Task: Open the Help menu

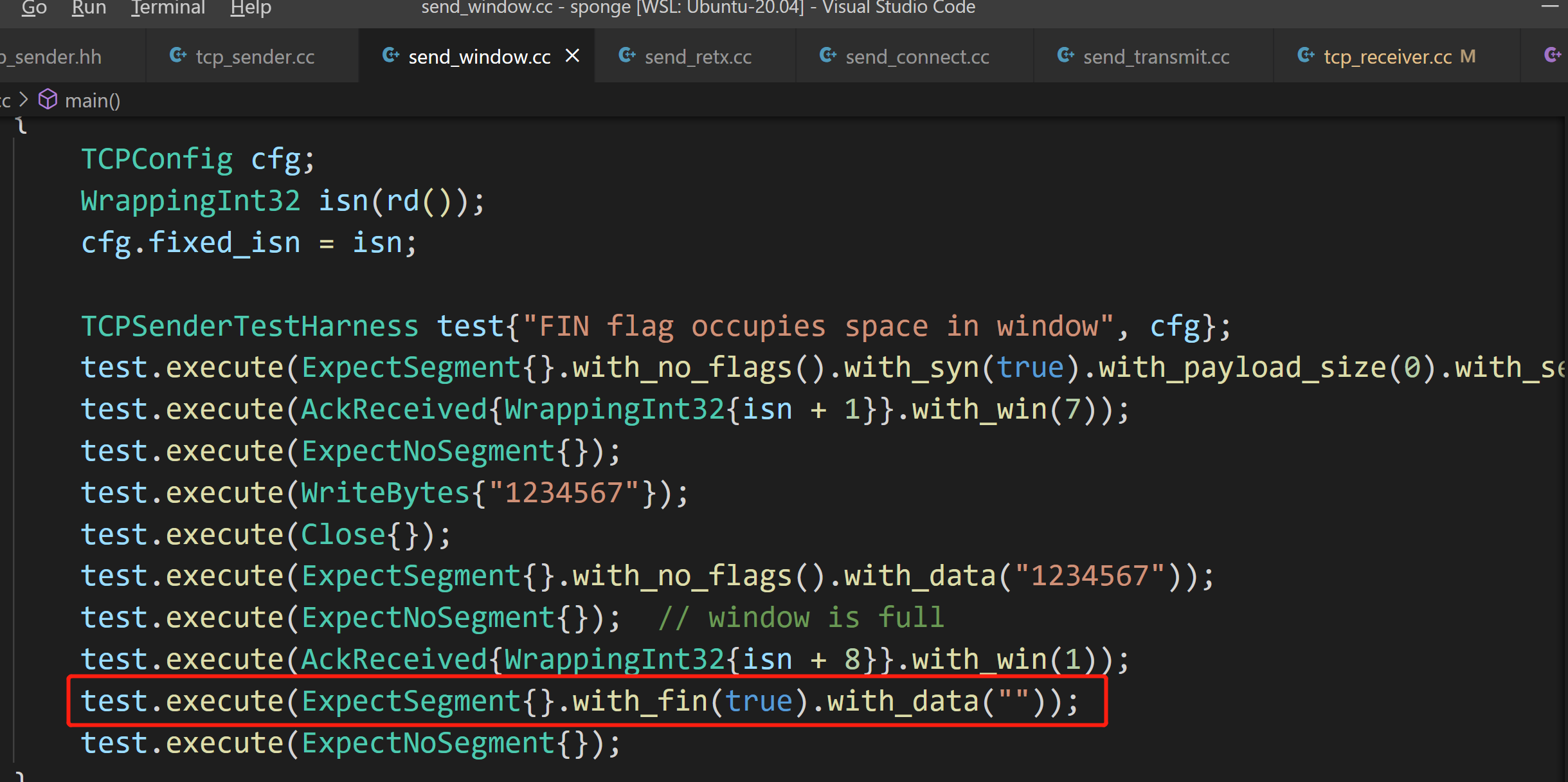Action: [x=251, y=8]
